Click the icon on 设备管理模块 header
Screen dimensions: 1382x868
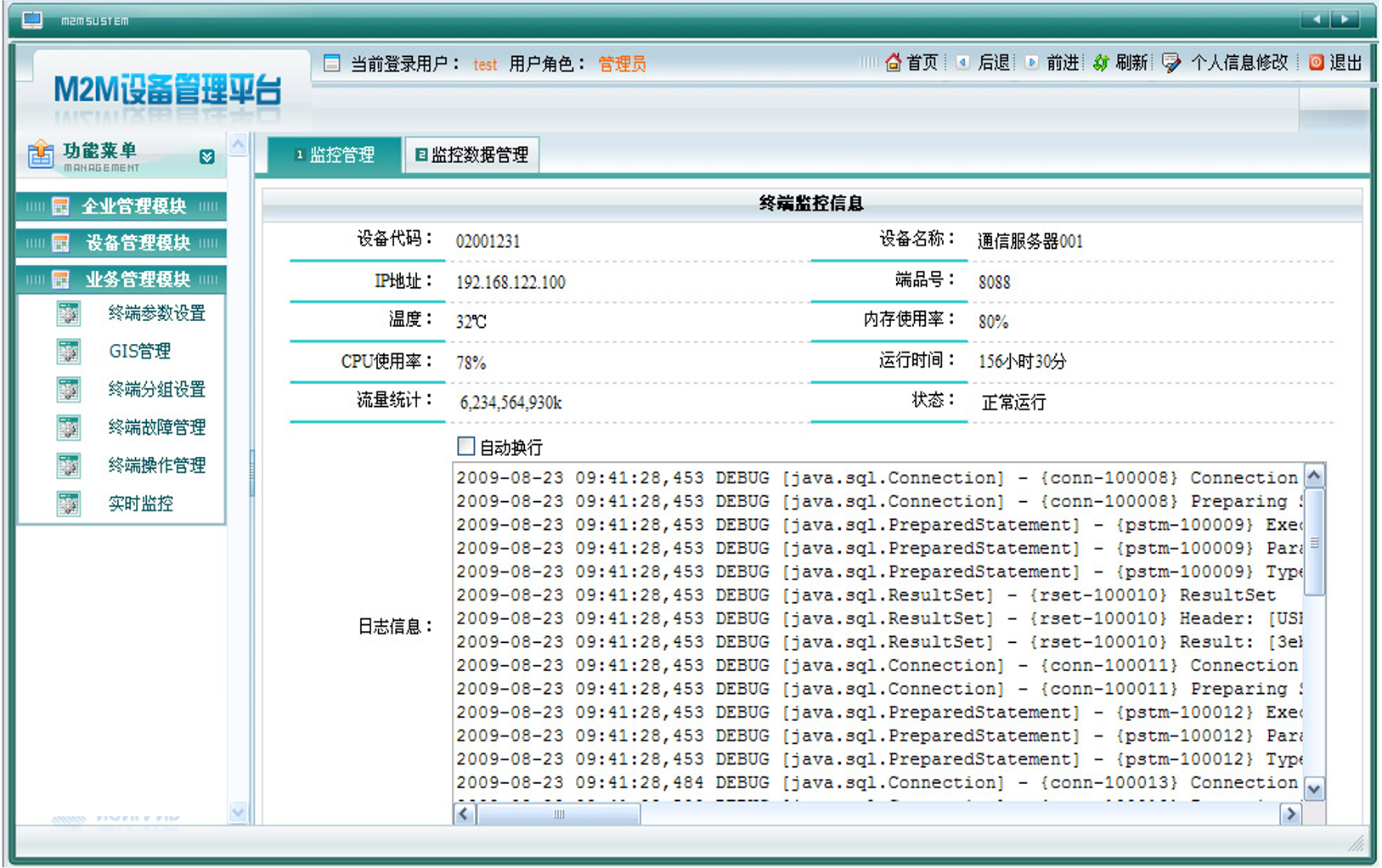coord(60,243)
